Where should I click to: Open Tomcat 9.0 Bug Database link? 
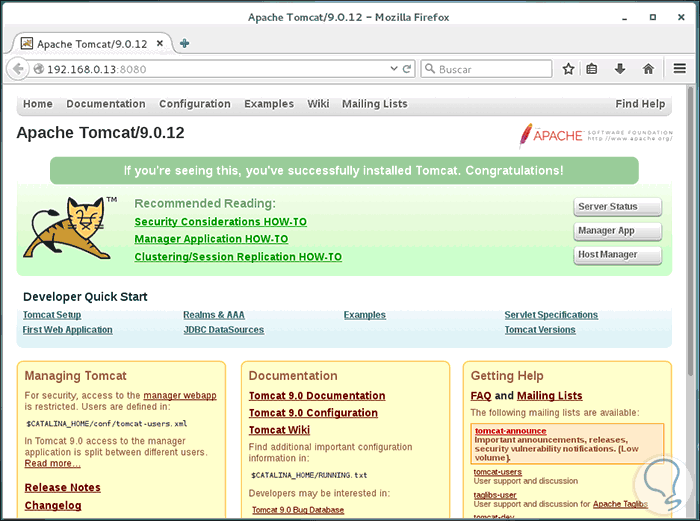pos(298,510)
